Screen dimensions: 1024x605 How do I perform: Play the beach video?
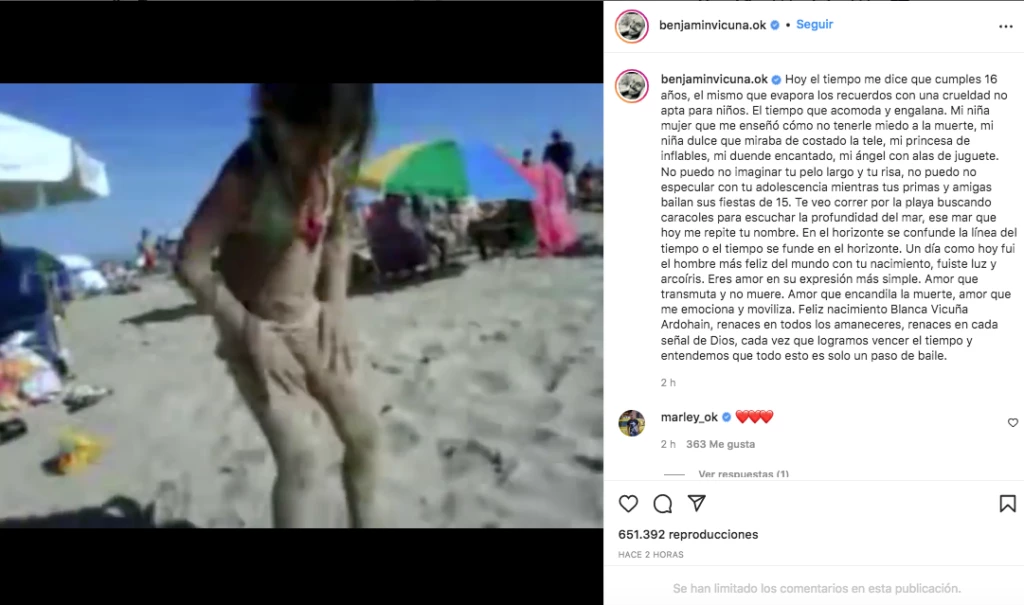[301, 305]
